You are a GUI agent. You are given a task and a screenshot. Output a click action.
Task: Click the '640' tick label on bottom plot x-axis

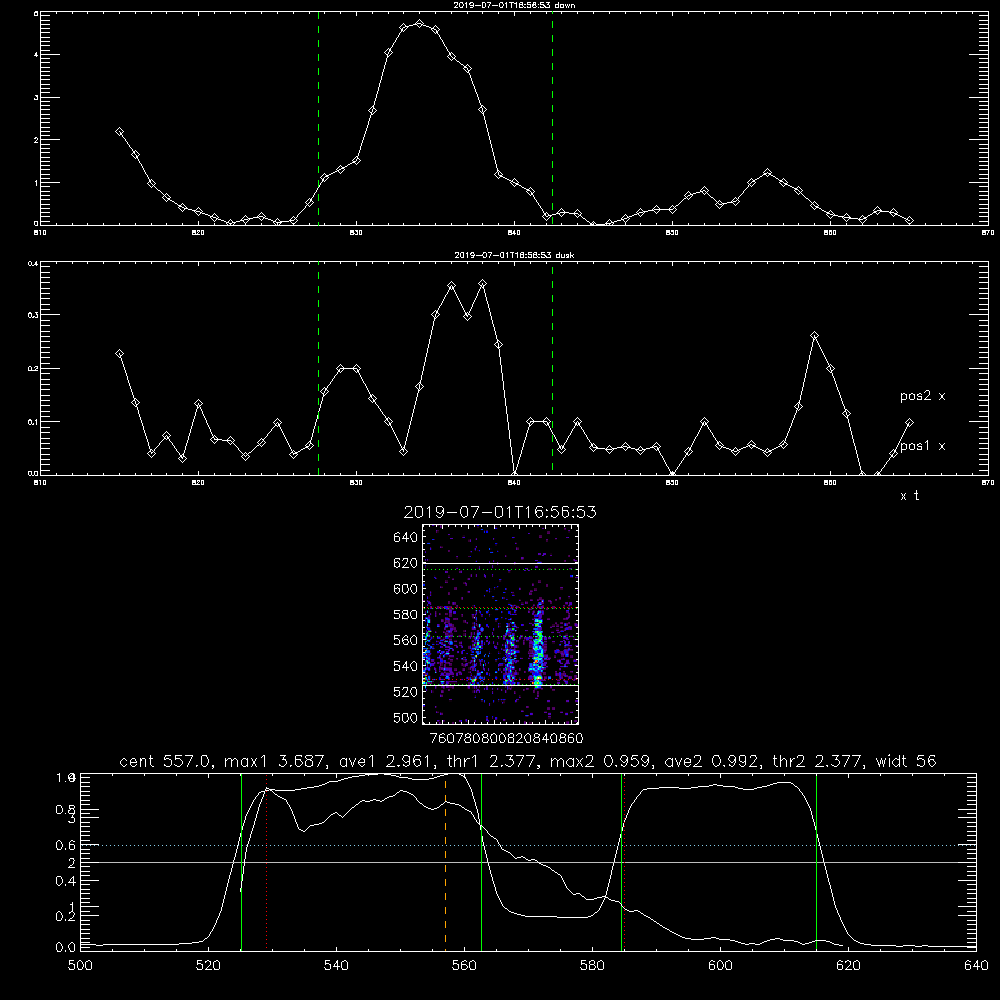point(976,966)
